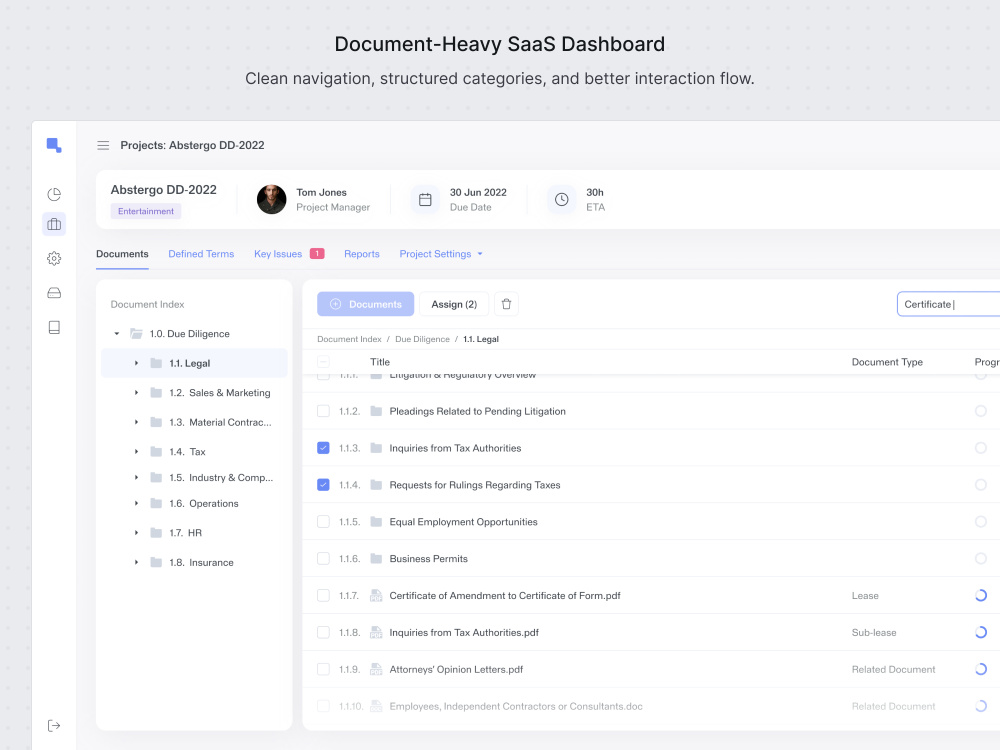The height and width of the screenshot is (750, 1000).
Task: Click the calendar due date icon
Action: pyautogui.click(x=425, y=200)
